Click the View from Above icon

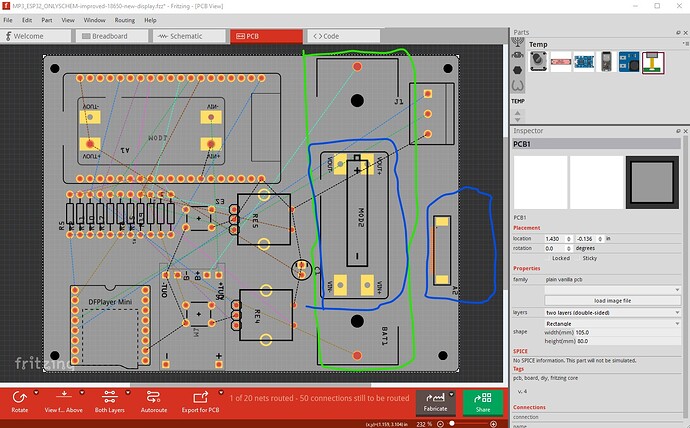tap(64, 395)
